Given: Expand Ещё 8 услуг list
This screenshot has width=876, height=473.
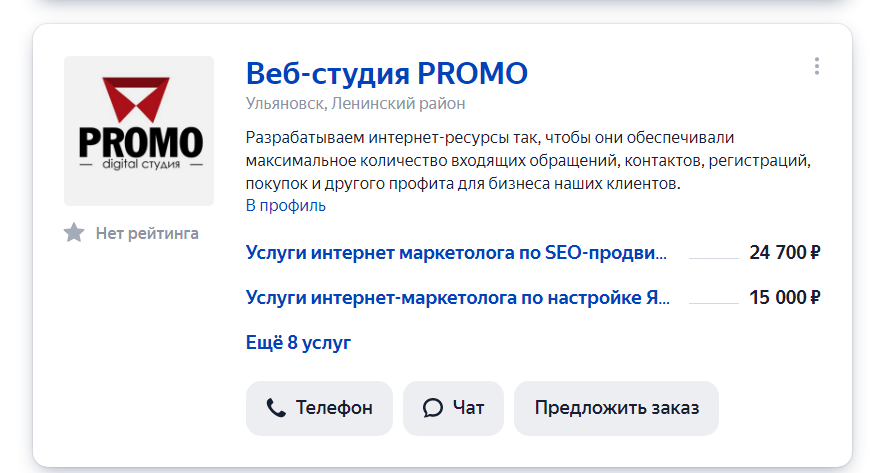Looking at the screenshot, I should pyautogui.click(x=298, y=342).
